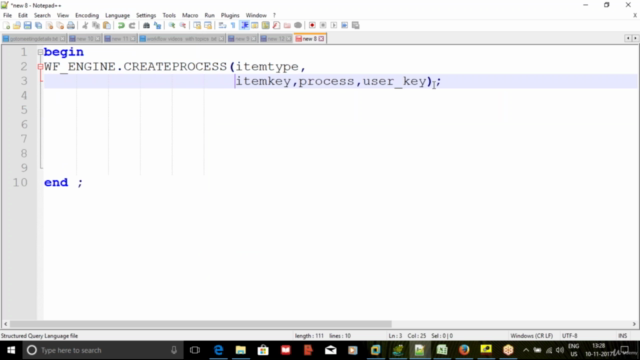
Task: Click the Close file toolbar icon
Action: click(x=49, y=25)
